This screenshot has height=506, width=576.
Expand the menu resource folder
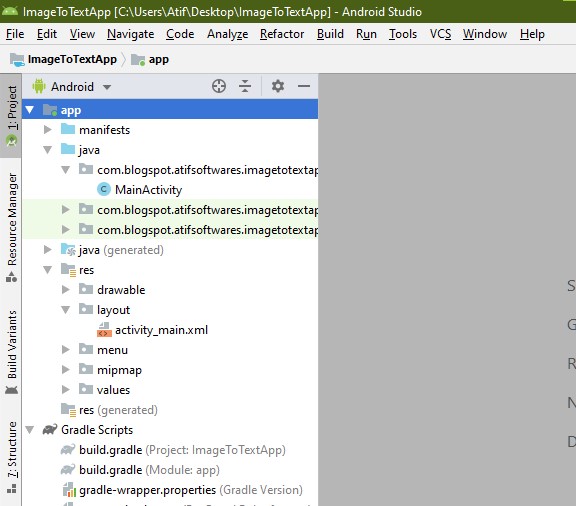(x=66, y=349)
